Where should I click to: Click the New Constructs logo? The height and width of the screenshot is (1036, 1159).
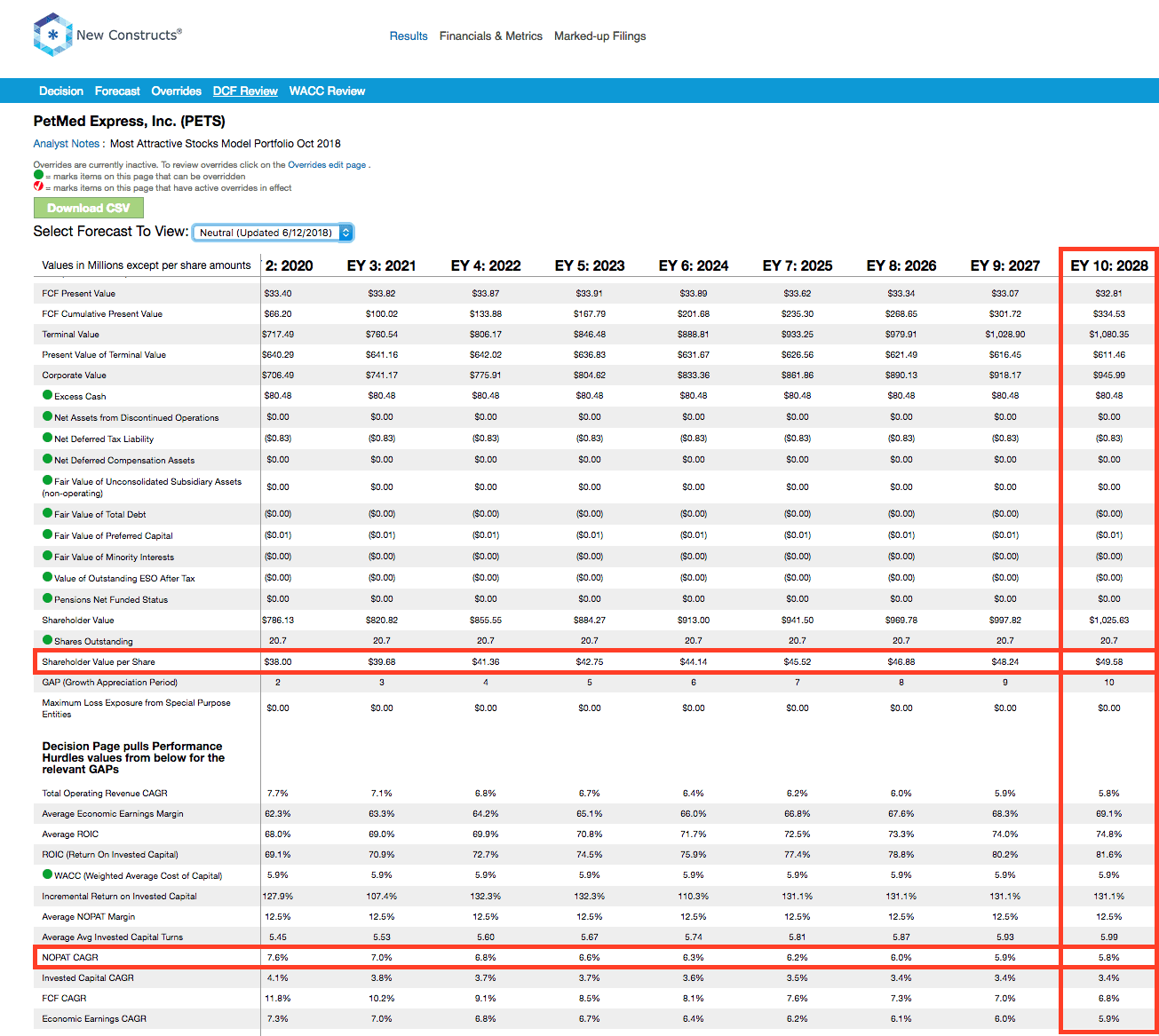[107, 36]
